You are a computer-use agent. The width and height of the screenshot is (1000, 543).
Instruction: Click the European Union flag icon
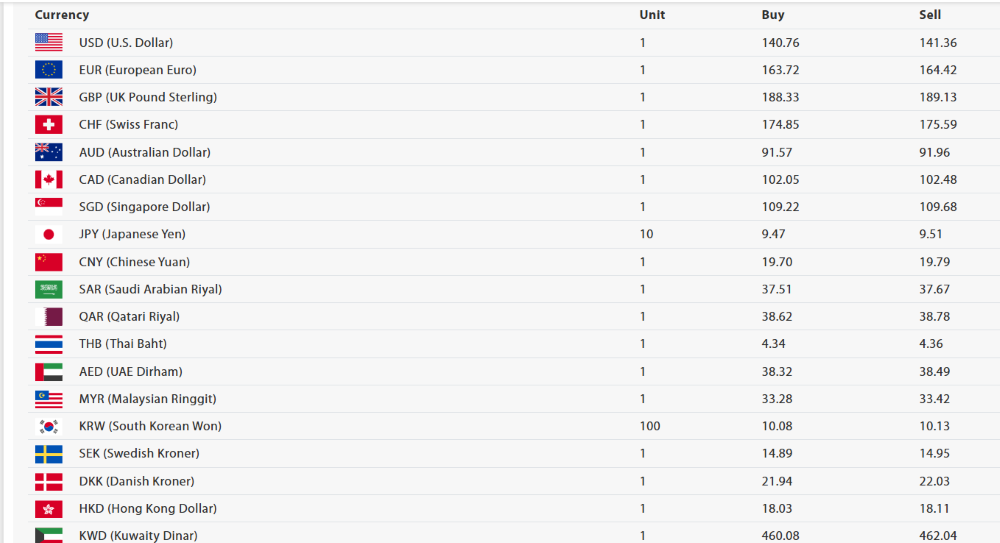(48, 70)
